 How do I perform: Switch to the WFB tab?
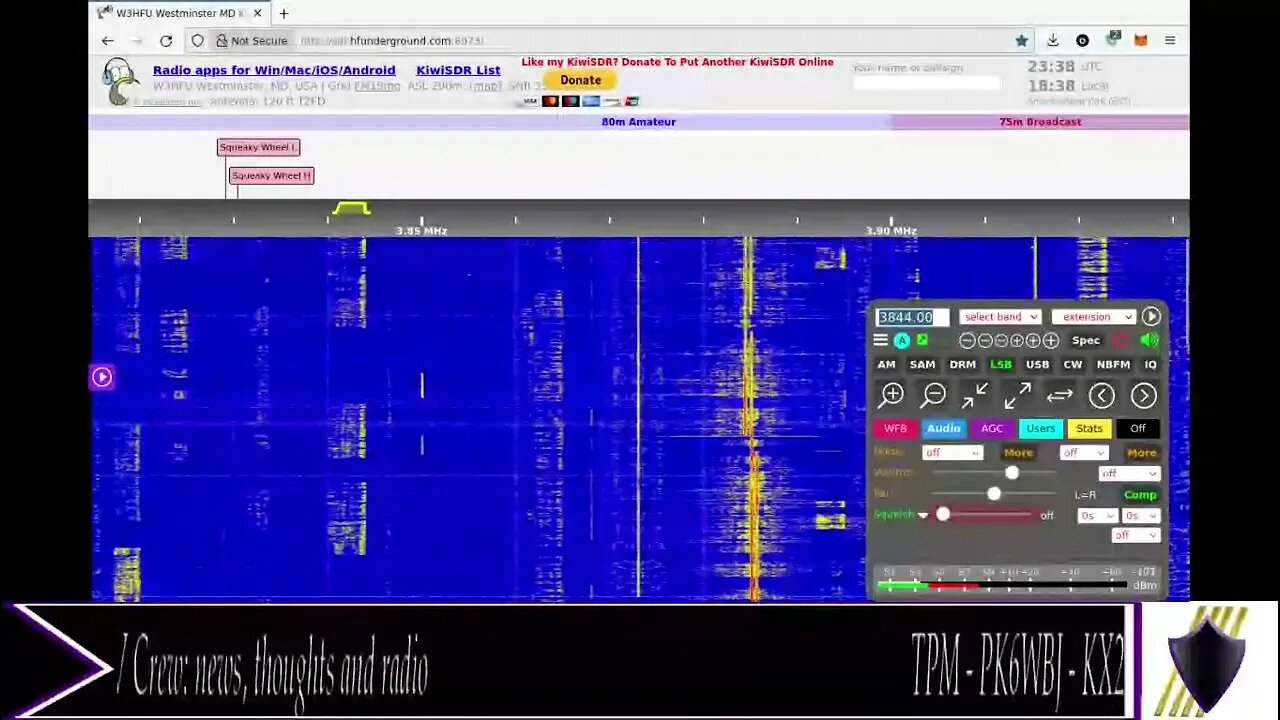pyautogui.click(x=895, y=429)
